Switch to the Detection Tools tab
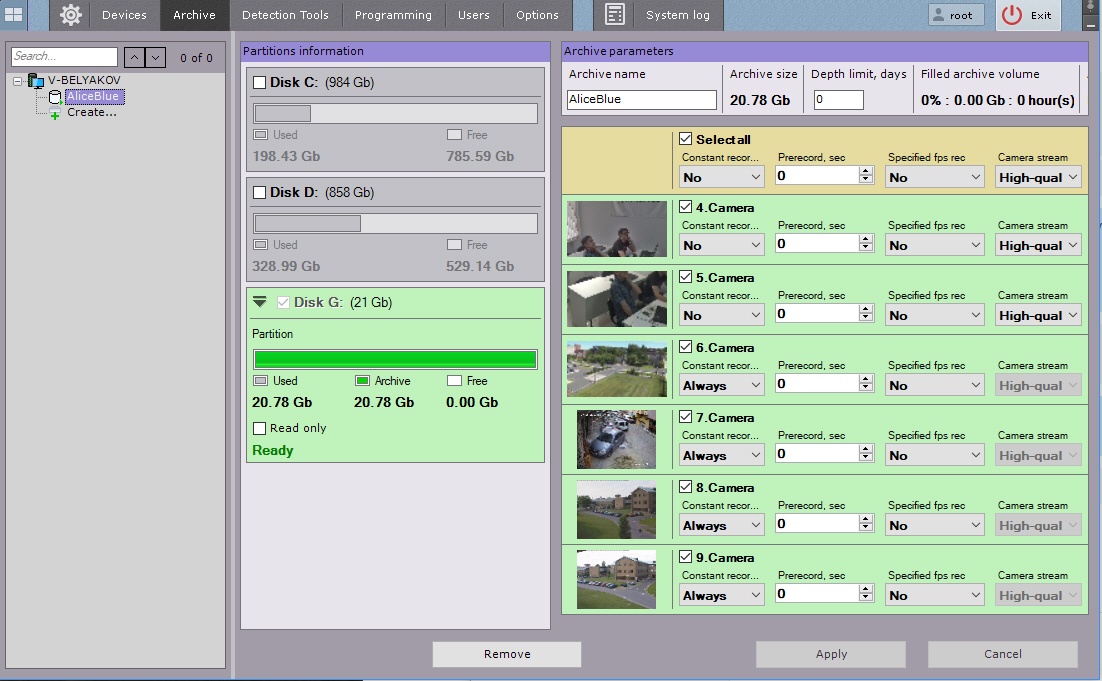Viewport: 1102px width, 681px height. [285, 15]
